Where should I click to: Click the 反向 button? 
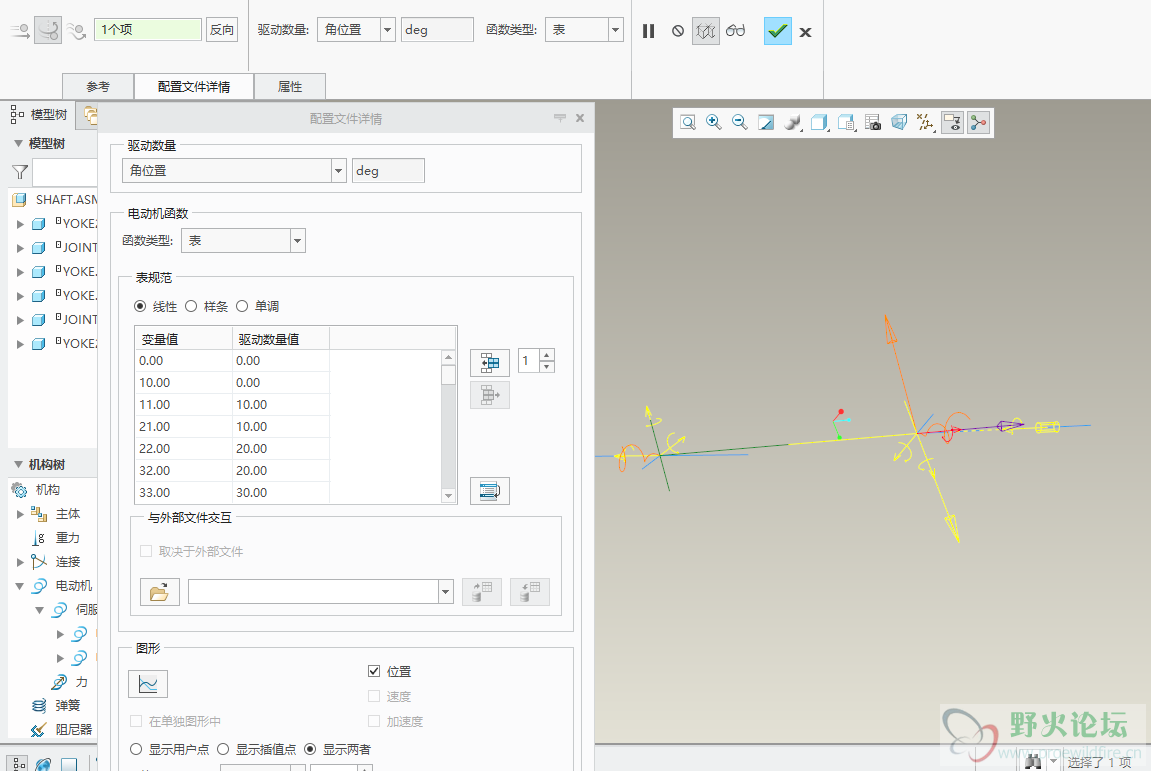pyautogui.click(x=222, y=29)
